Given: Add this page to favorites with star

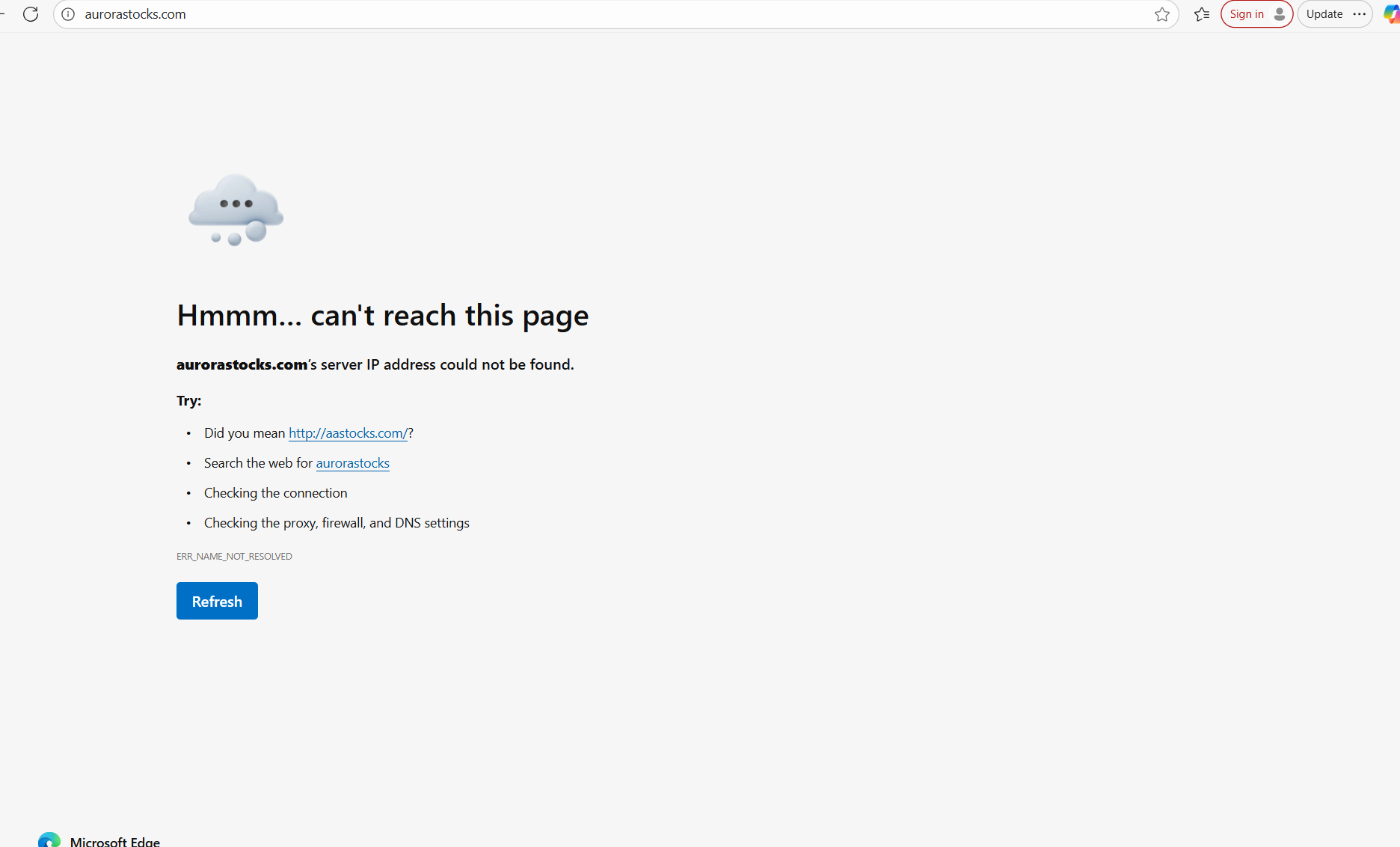Looking at the screenshot, I should (1161, 14).
